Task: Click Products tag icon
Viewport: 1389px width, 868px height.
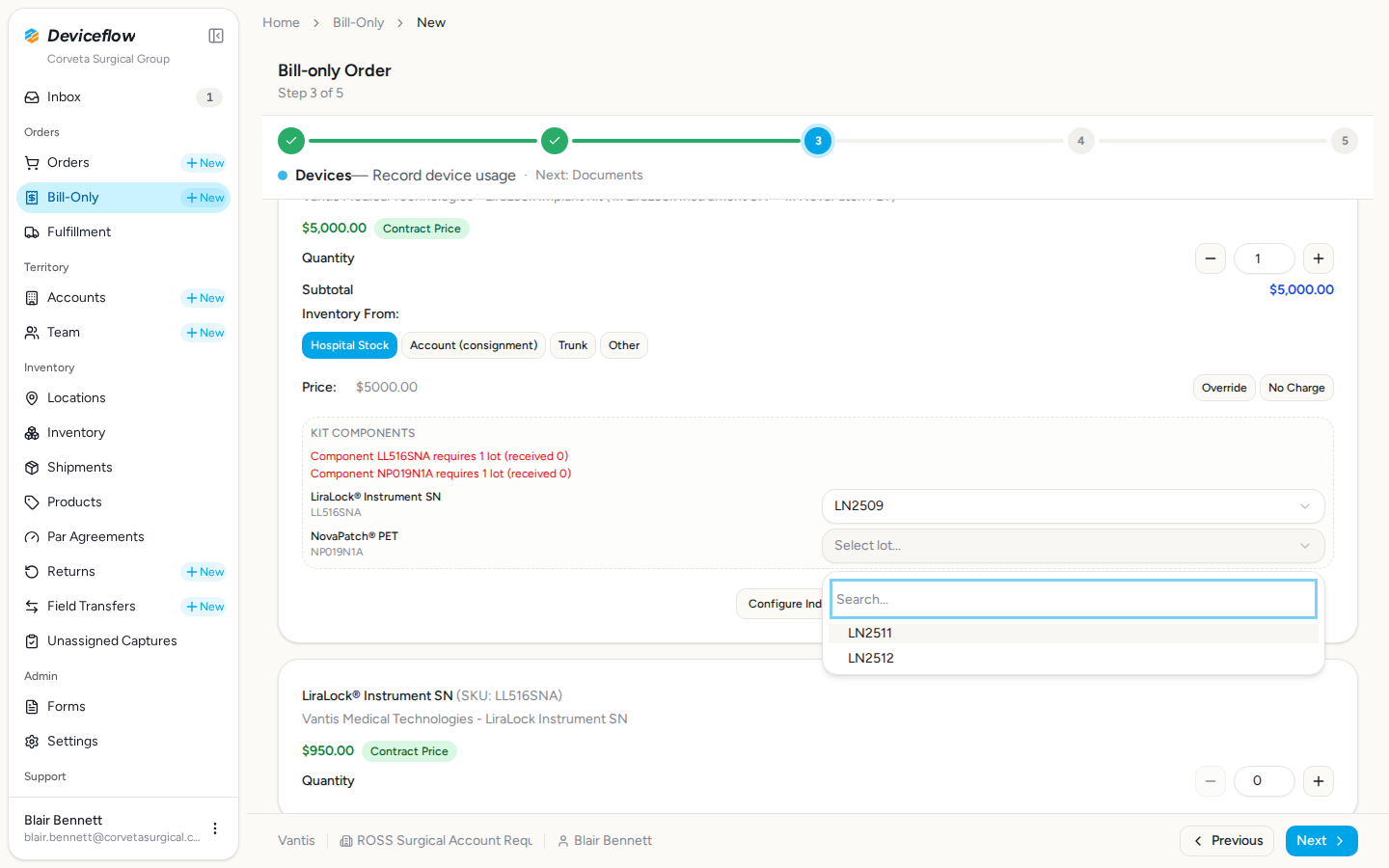Action: click(x=32, y=502)
